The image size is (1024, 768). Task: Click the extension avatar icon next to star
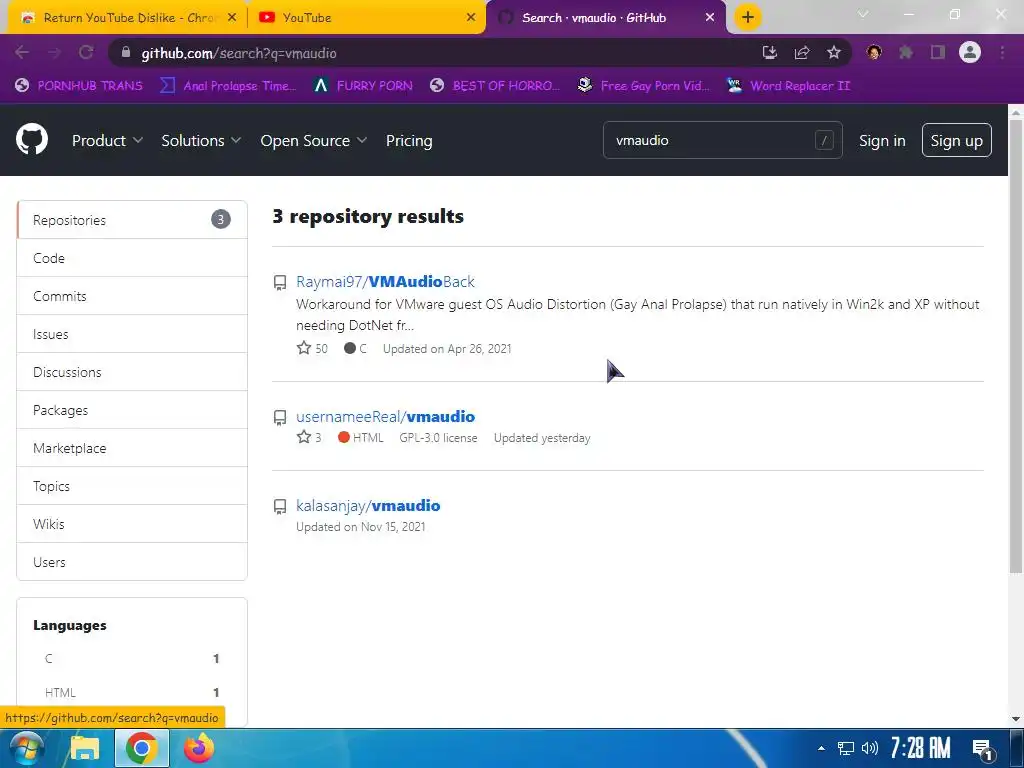pos(874,53)
